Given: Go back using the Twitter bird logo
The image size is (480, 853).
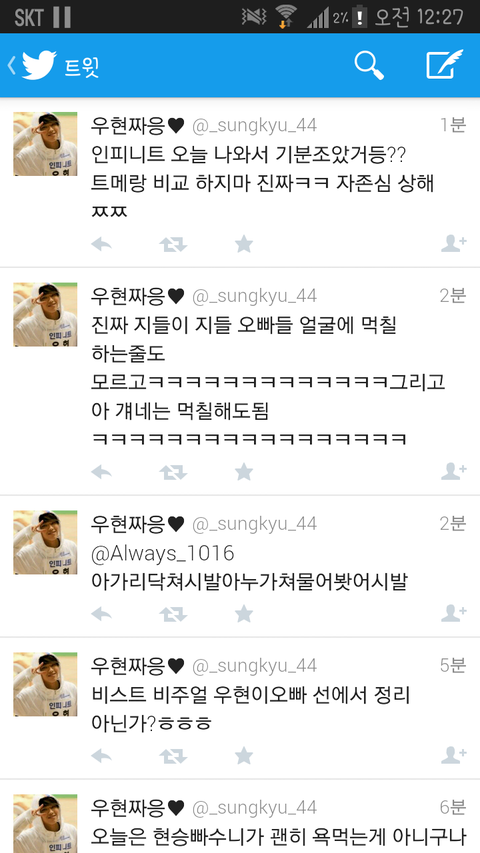Looking at the screenshot, I should [x=39, y=65].
